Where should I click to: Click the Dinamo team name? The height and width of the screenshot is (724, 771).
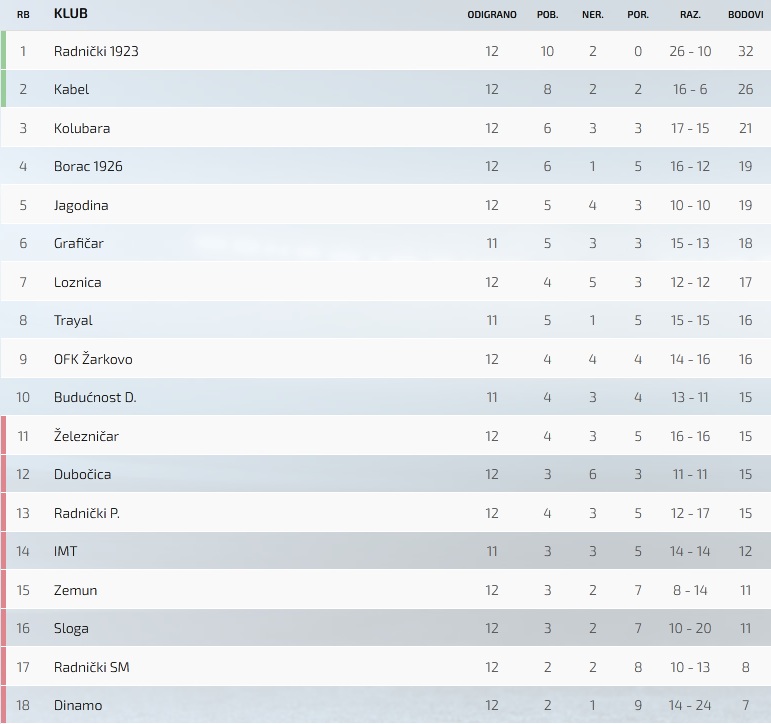click(78, 705)
